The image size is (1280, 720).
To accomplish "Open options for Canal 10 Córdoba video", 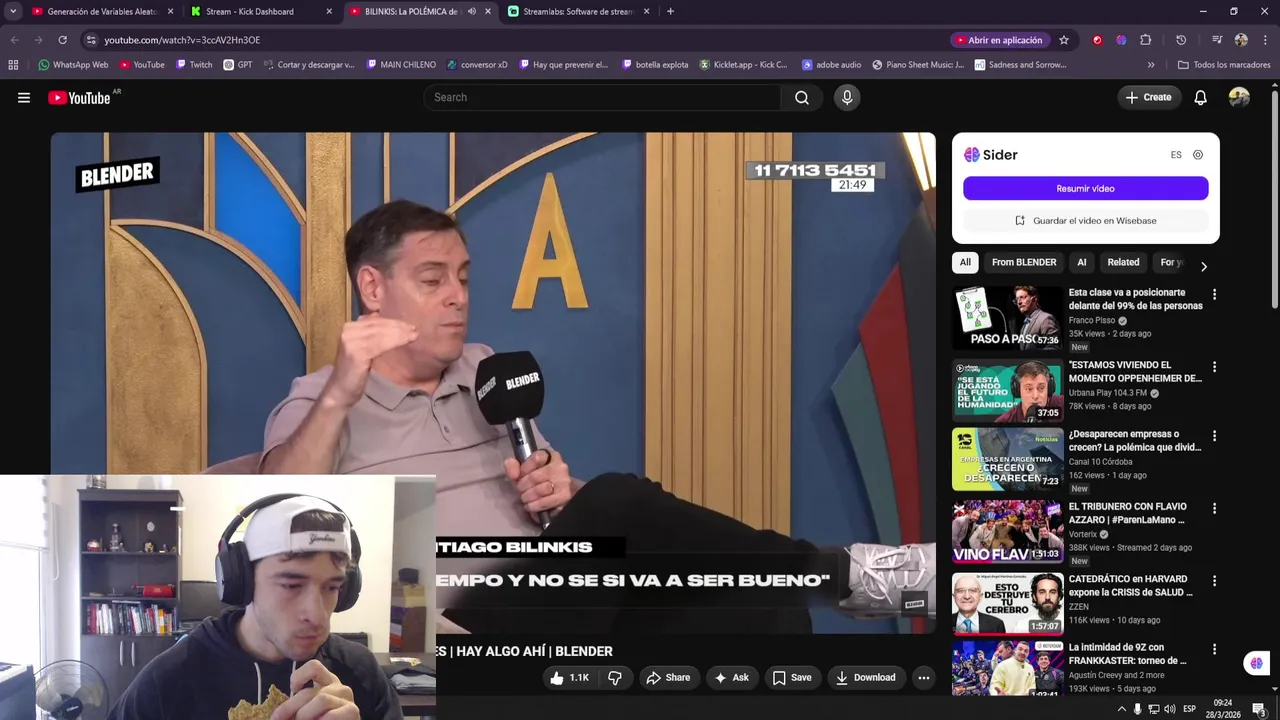I will (1214, 436).
